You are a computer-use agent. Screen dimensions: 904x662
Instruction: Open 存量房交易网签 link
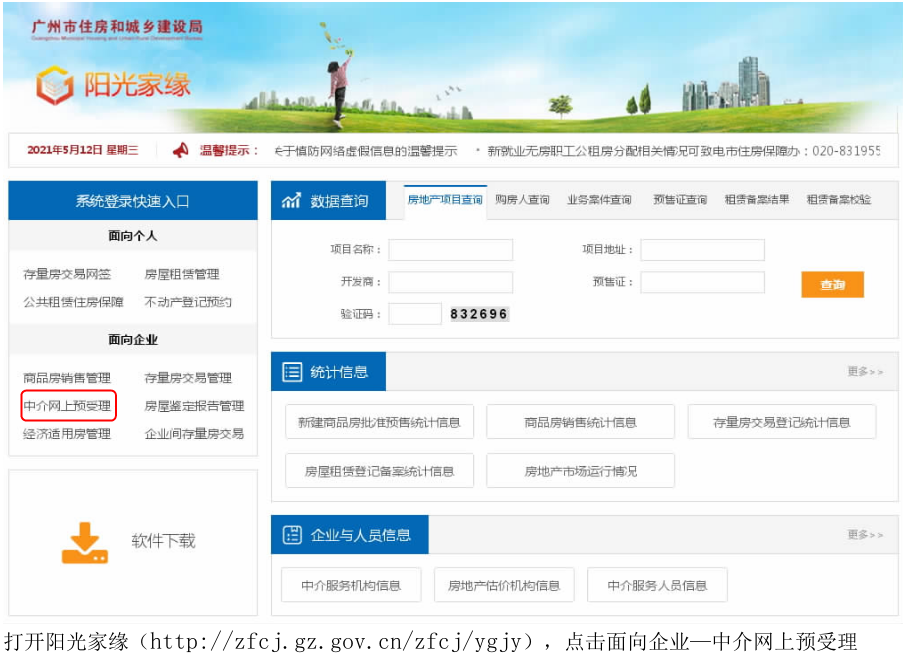[x=67, y=274]
